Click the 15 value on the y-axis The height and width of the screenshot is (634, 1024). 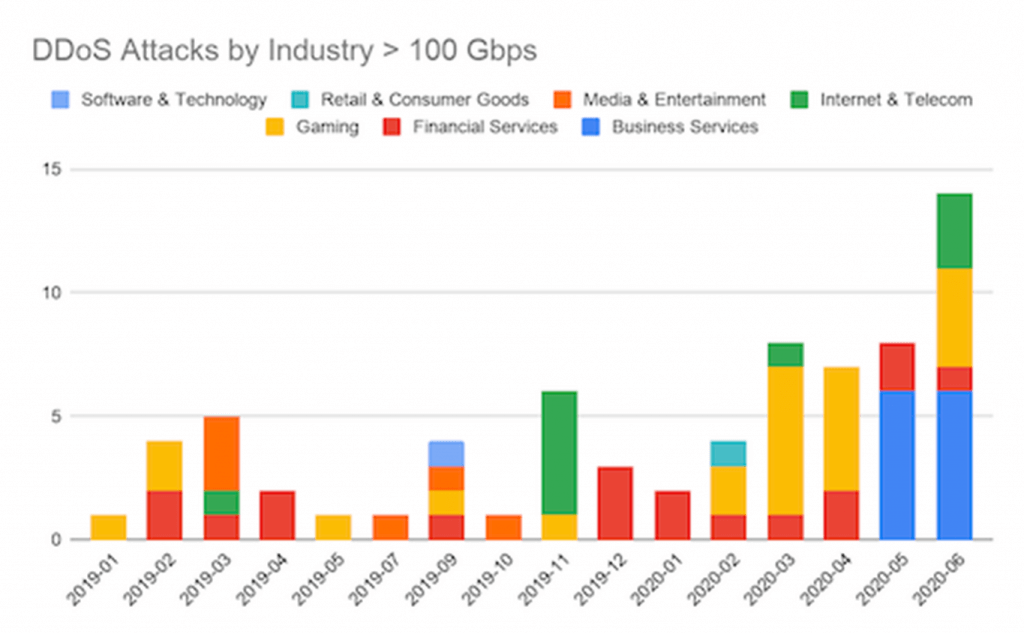pos(52,170)
